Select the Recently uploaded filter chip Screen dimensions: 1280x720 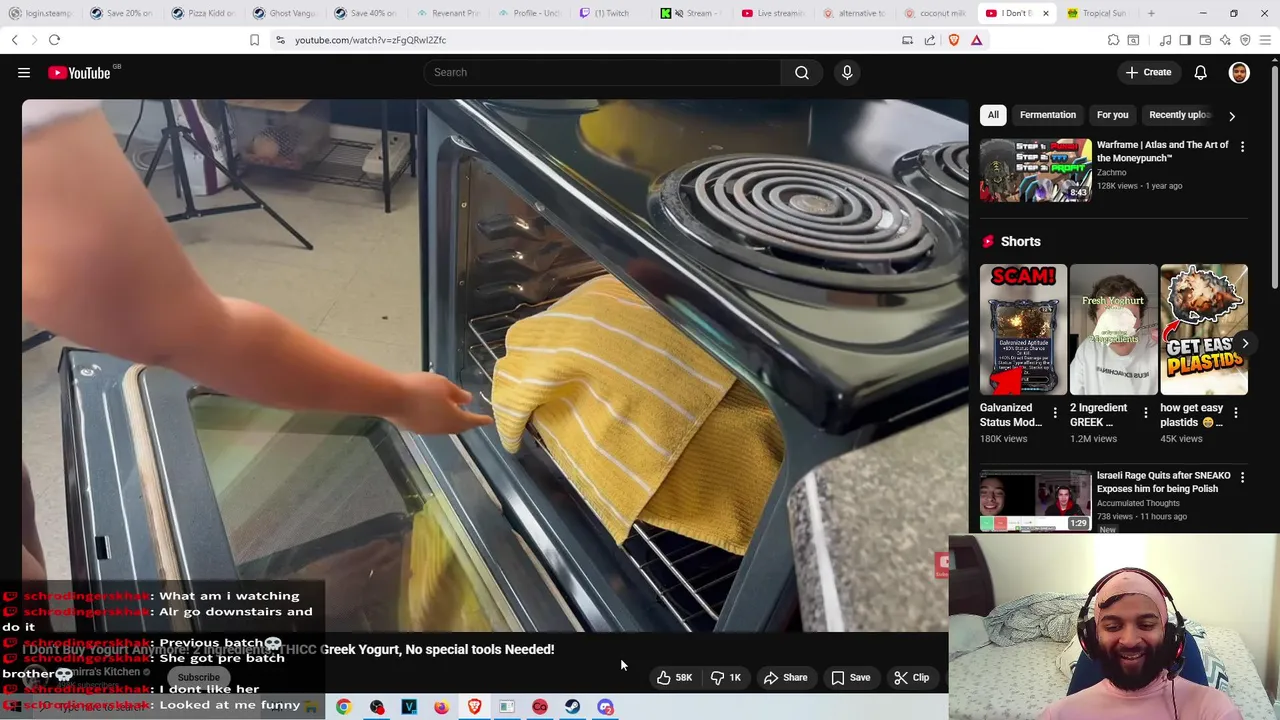point(1180,115)
